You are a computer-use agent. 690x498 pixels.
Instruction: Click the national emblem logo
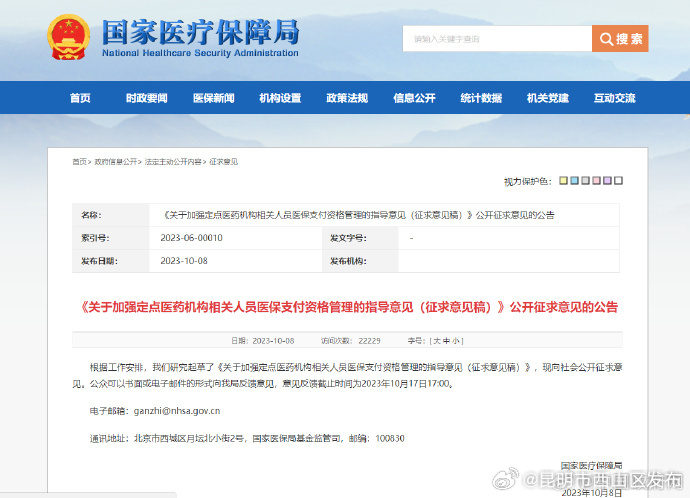(x=68, y=37)
